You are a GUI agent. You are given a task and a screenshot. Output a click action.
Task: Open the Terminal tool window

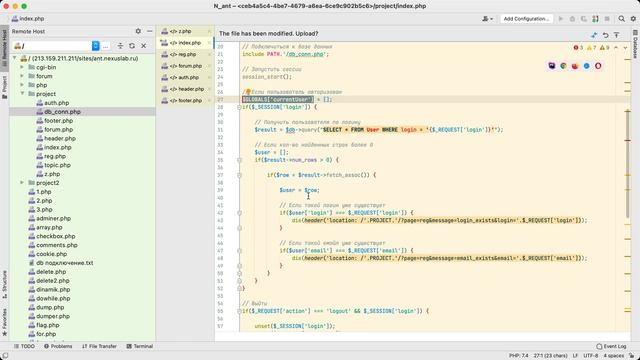coord(140,346)
